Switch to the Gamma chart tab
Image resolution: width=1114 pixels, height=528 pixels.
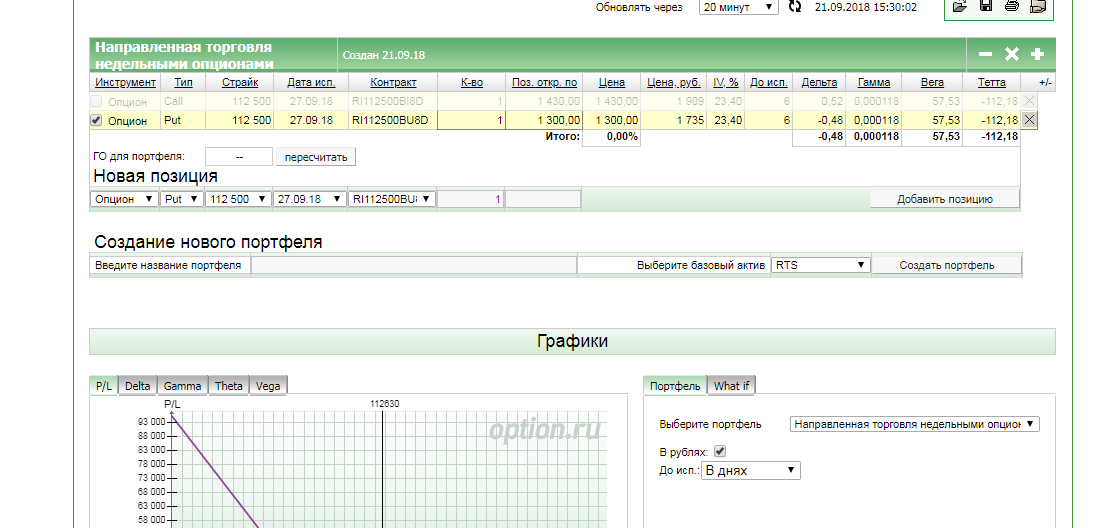pyautogui.click(x=183, y=386)
